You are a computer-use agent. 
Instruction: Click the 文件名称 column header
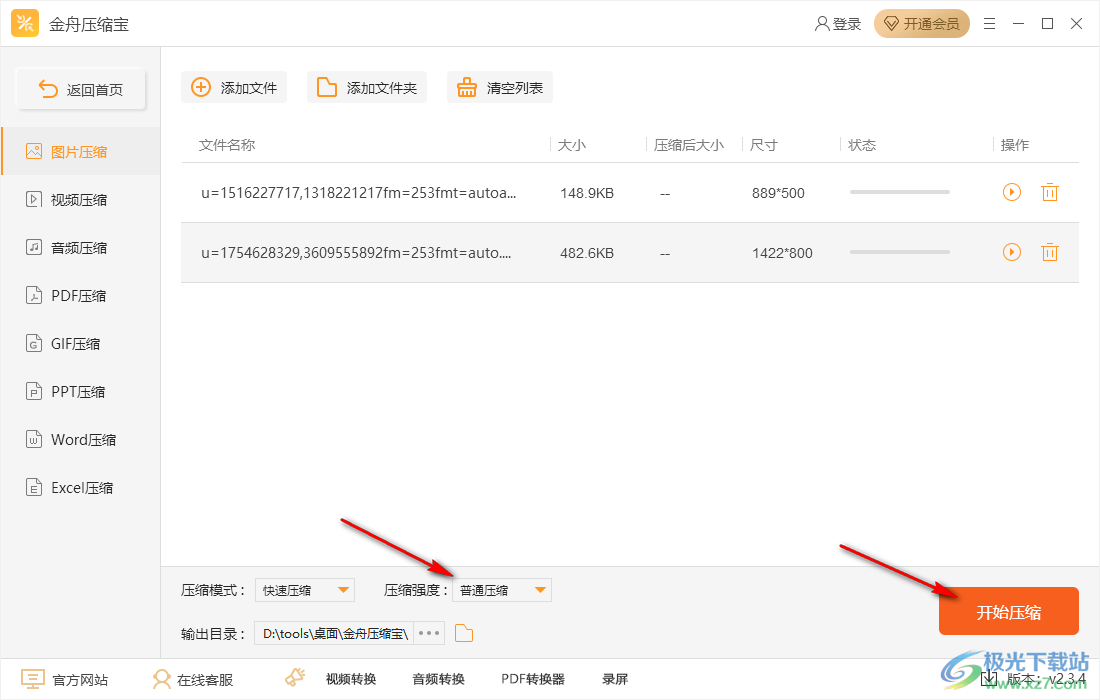[x=227, y=145]
